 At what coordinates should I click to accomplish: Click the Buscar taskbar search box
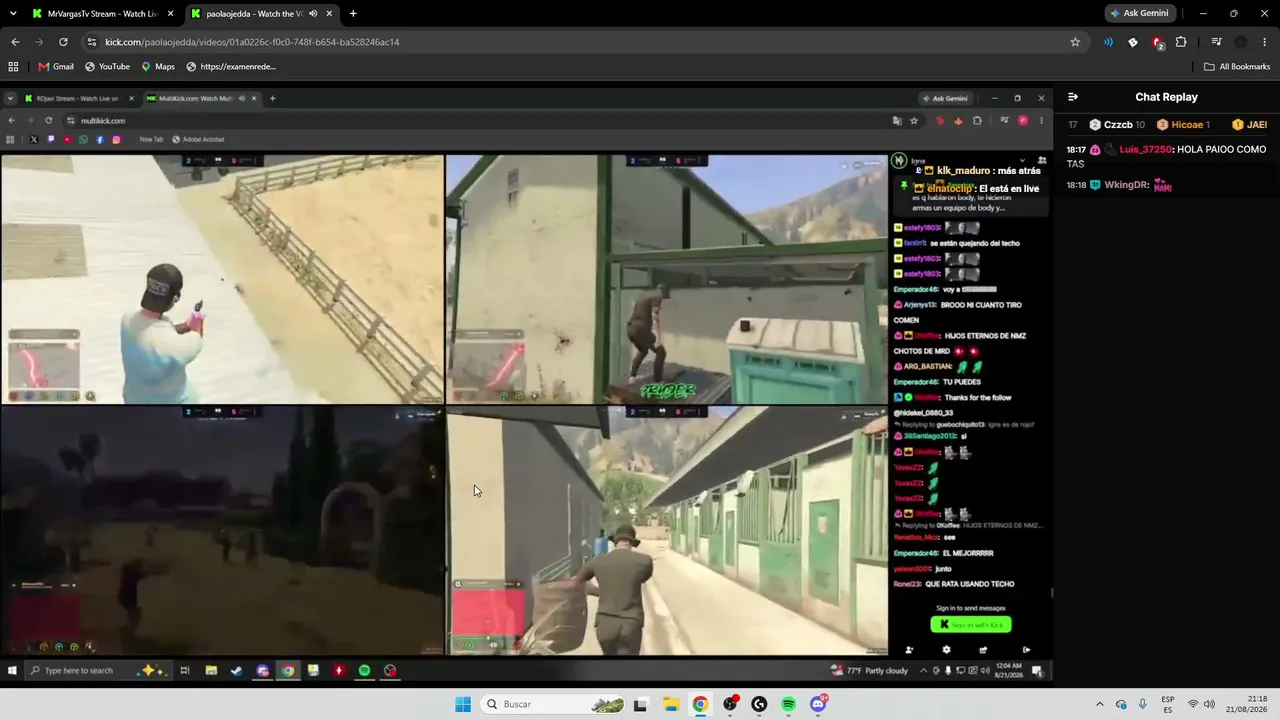(x=553, y=704)
